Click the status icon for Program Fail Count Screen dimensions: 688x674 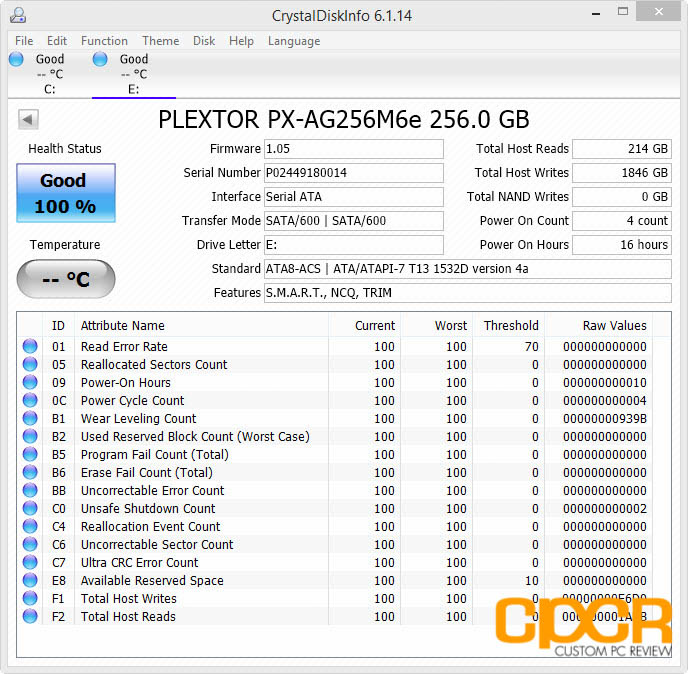(30, 454)
